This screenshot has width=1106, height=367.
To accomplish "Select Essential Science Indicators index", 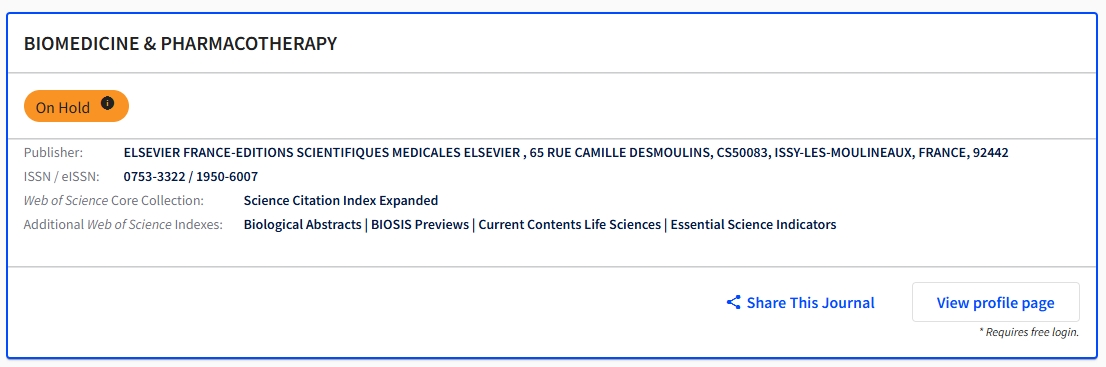I will pos(753,224).
